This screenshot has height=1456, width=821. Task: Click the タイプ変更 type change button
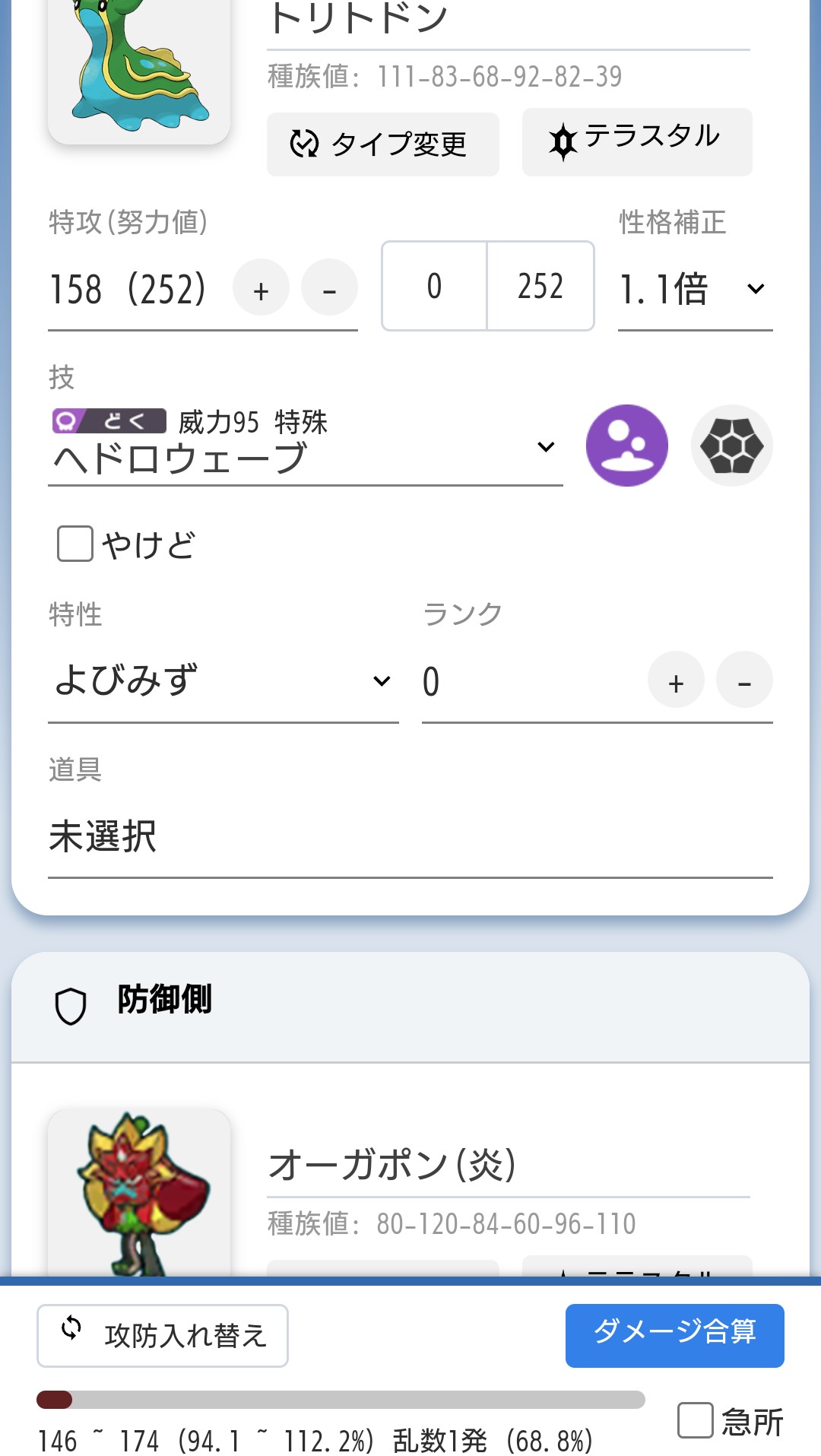[x=383, y=144]
